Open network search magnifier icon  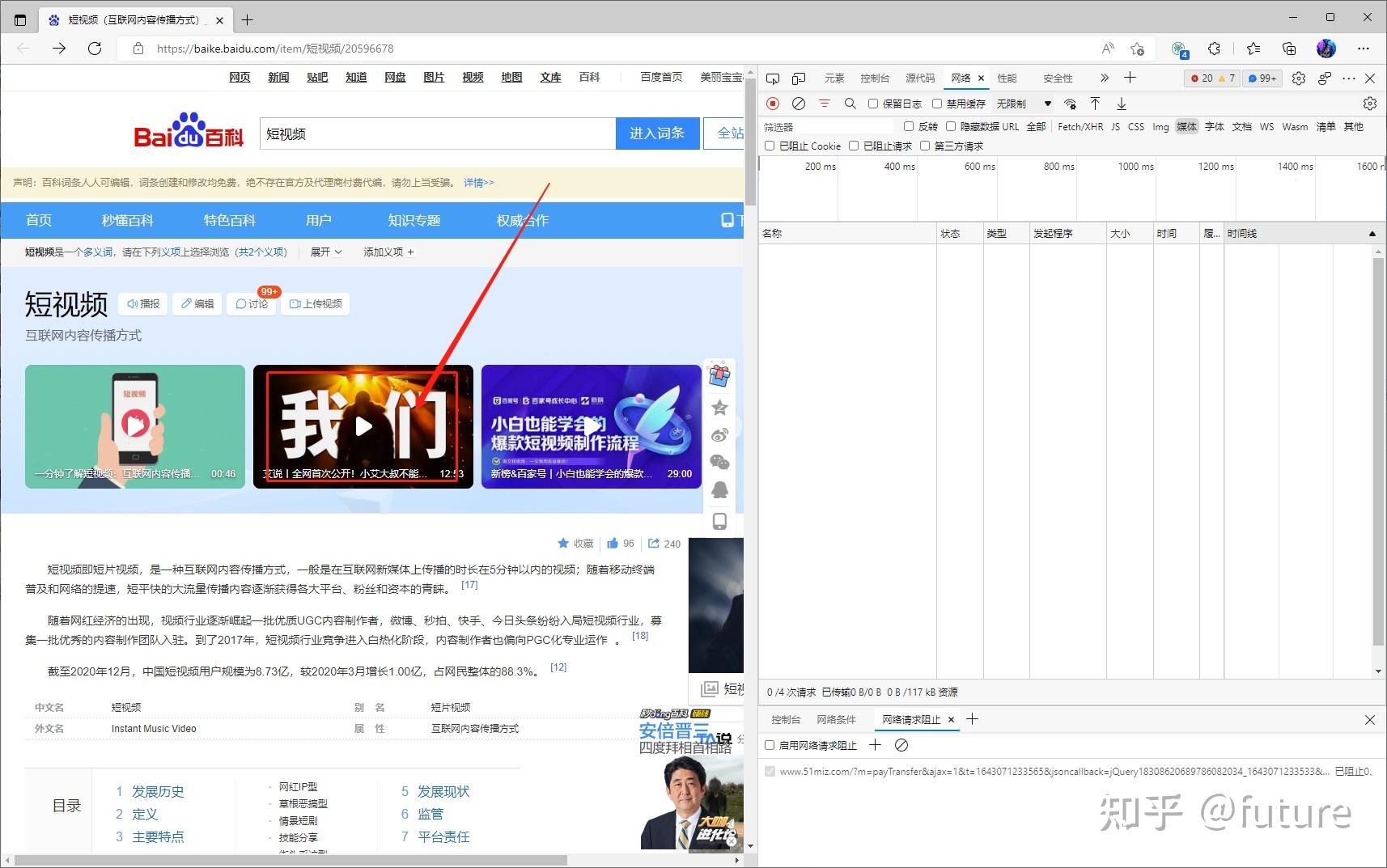pyautogui.click(x=850, y=104)
